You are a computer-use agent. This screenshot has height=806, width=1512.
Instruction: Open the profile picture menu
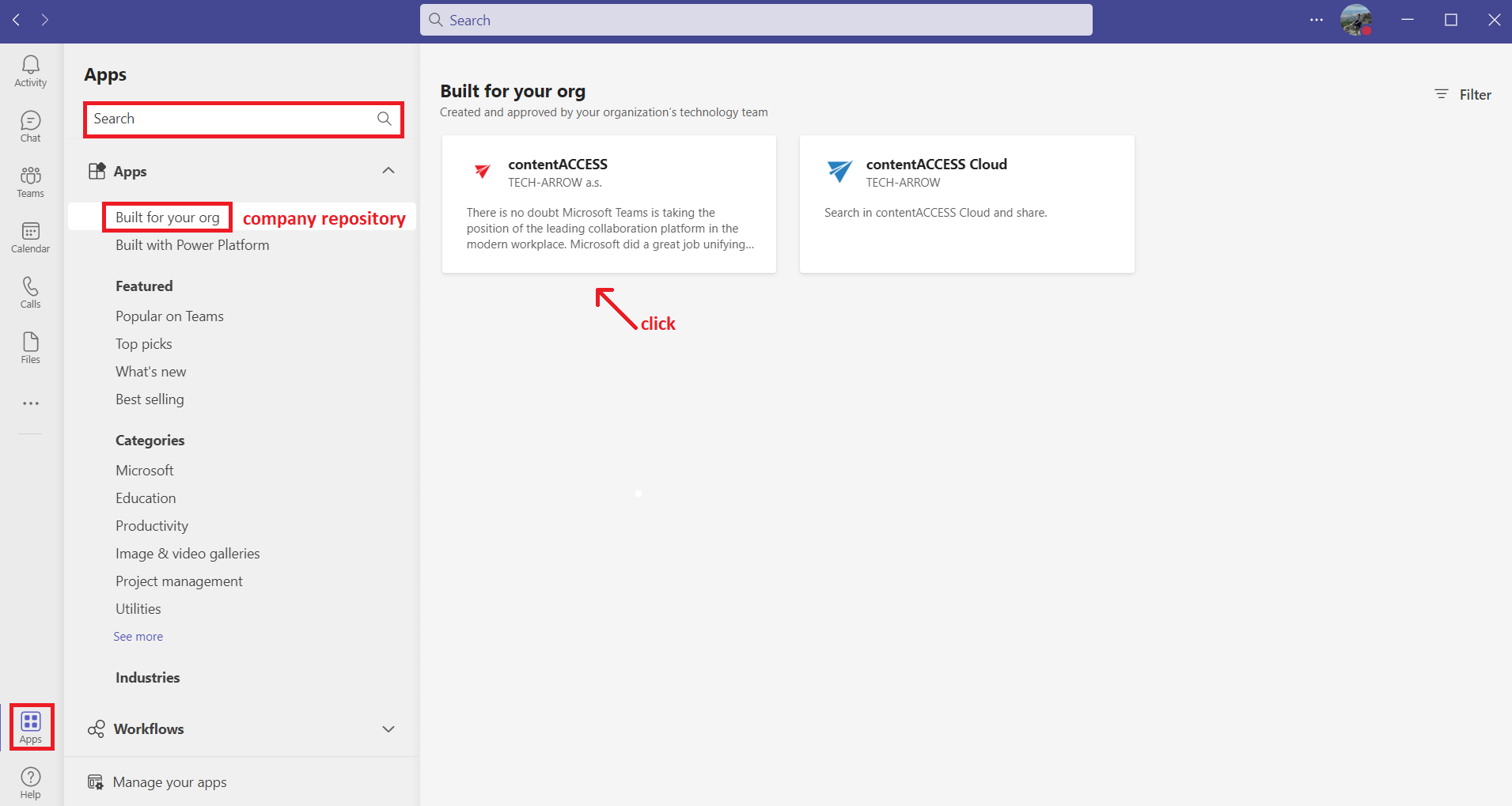[1356, 20]
